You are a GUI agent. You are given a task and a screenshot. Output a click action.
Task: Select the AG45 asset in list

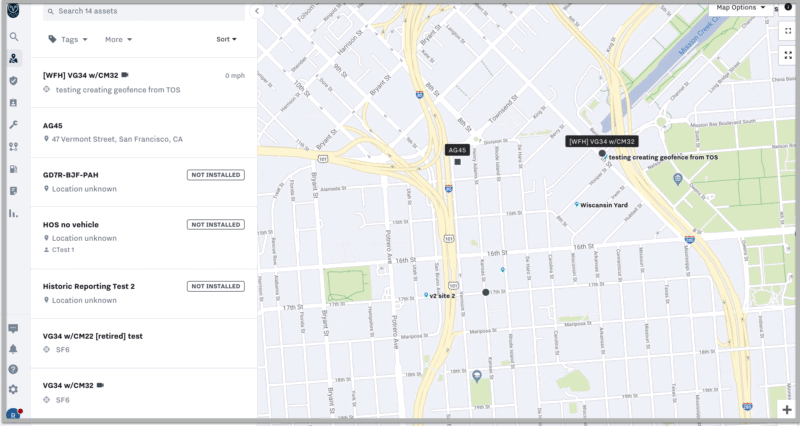point(140,132)
